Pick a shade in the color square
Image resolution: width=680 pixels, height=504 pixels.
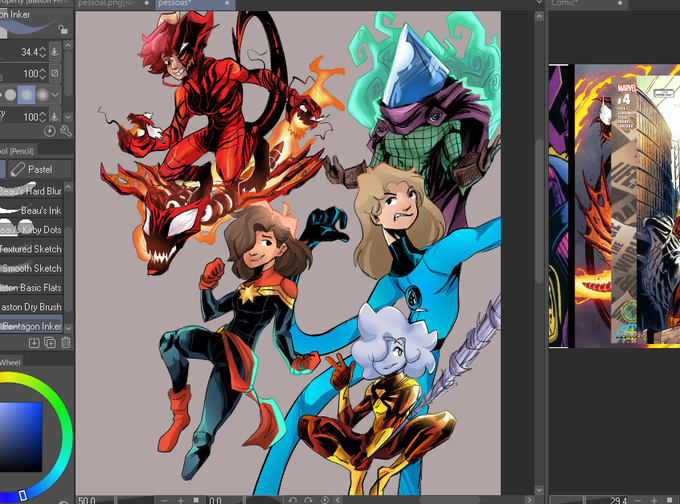coord(21,437)
